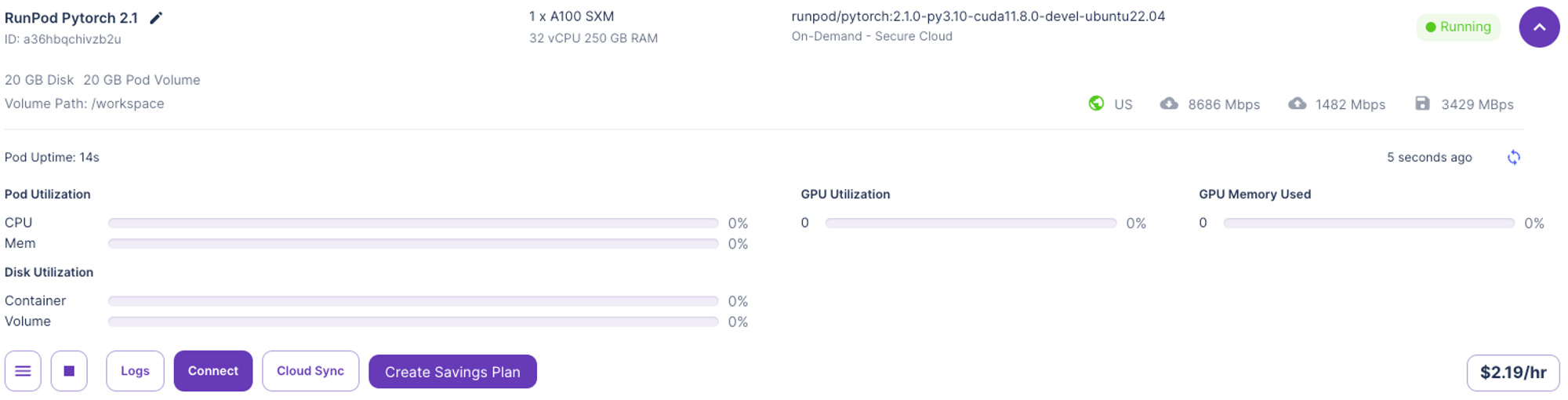Click the Running status badge
1568x400 pixels.
[1458, 27]
